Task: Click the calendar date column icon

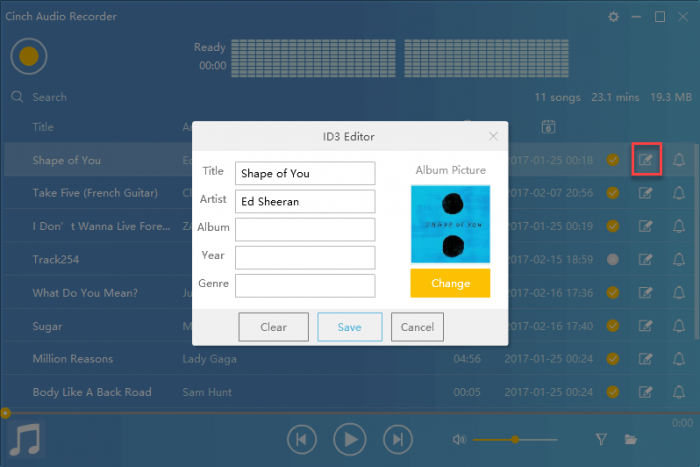Action: 548,127
